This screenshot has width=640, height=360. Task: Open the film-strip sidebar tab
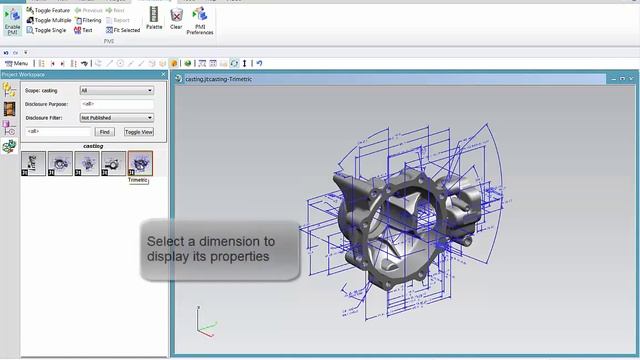coord(9,109)
